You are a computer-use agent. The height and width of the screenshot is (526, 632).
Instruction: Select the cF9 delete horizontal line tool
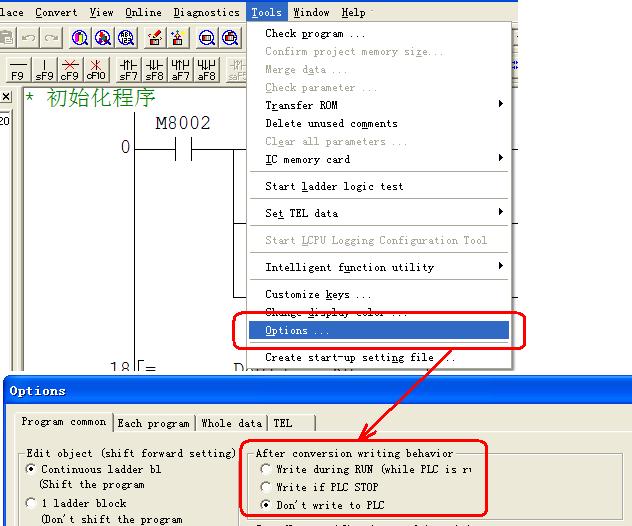[x=70, y=69]
